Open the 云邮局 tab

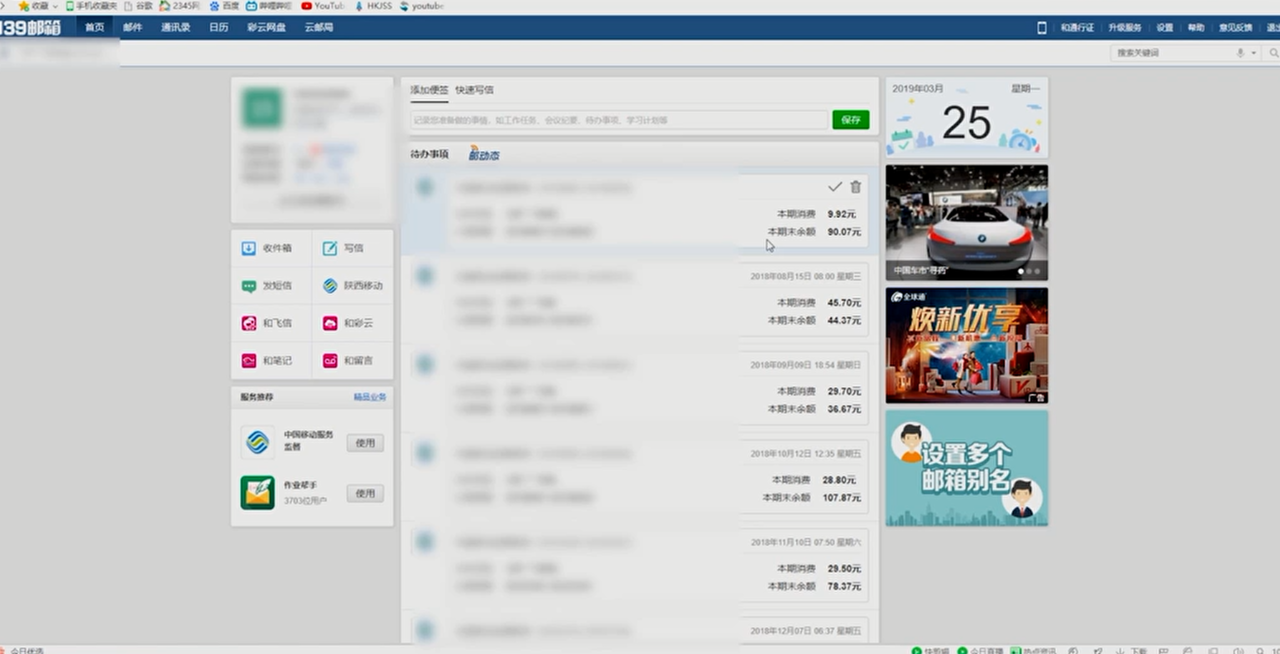coord(319,28)
